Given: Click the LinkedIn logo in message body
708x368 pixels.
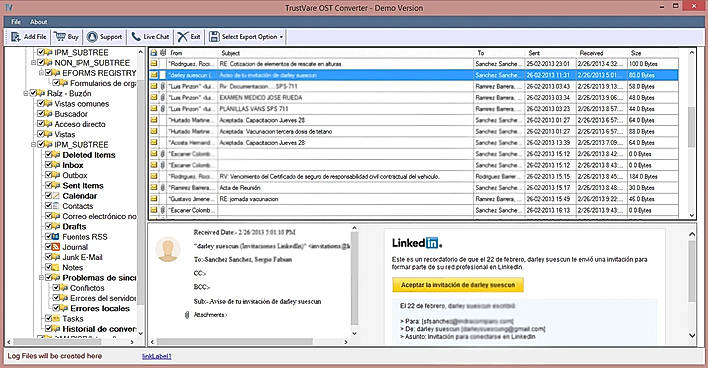Looking at the screenshot, I should [417, 243].
